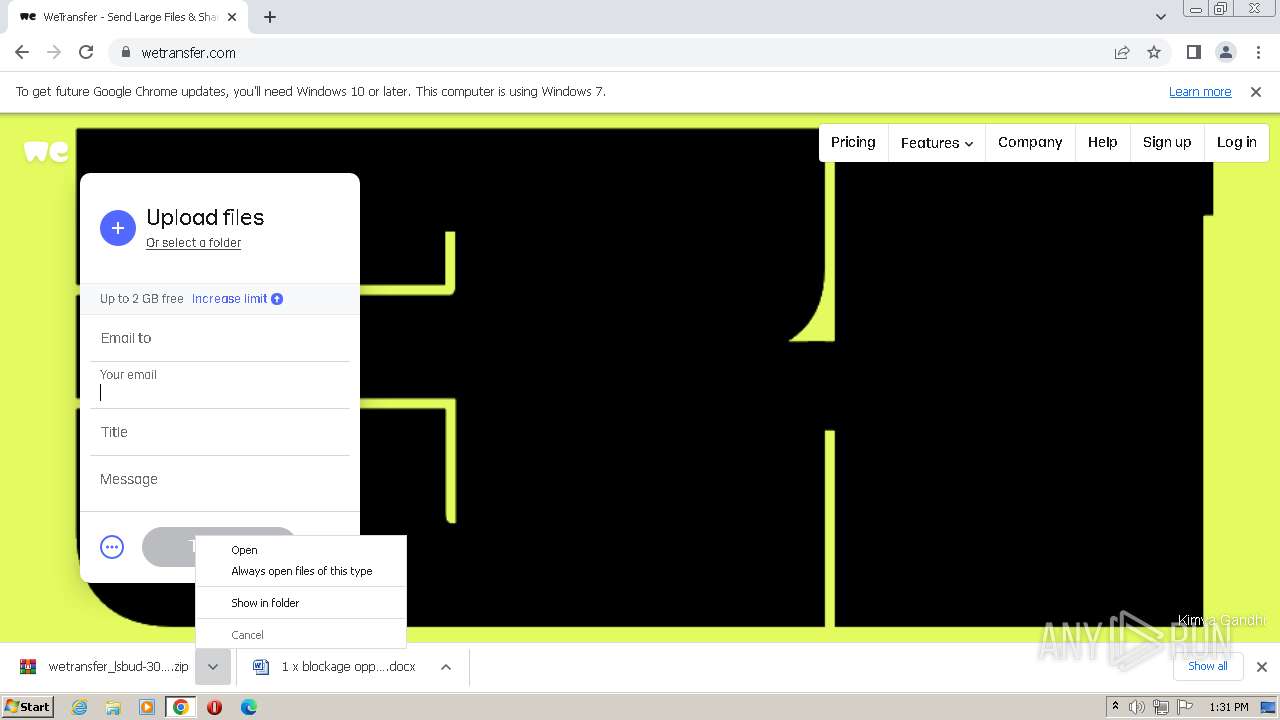
Task: Click the 1:31 PM taskbar clock
Action: [1229, 707]
